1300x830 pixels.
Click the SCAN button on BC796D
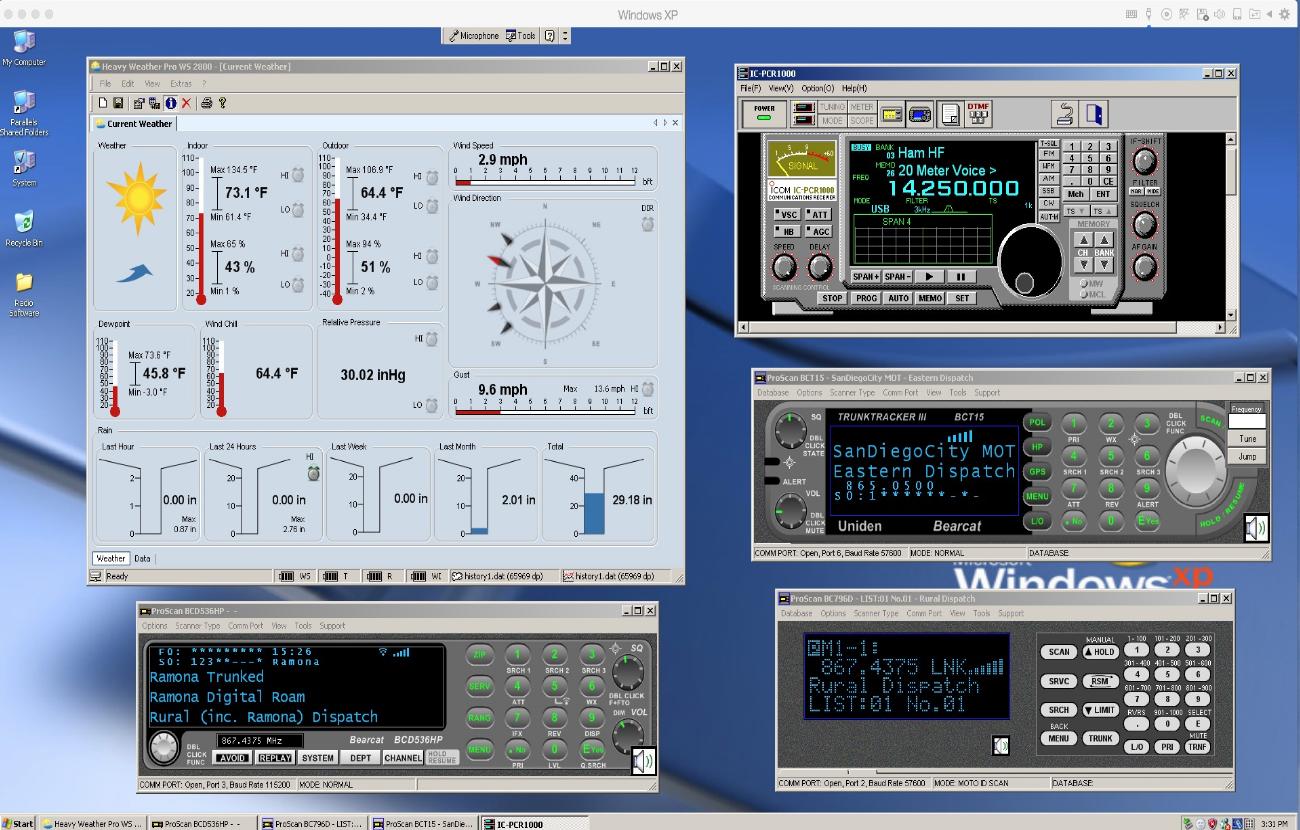point(1059,652)
